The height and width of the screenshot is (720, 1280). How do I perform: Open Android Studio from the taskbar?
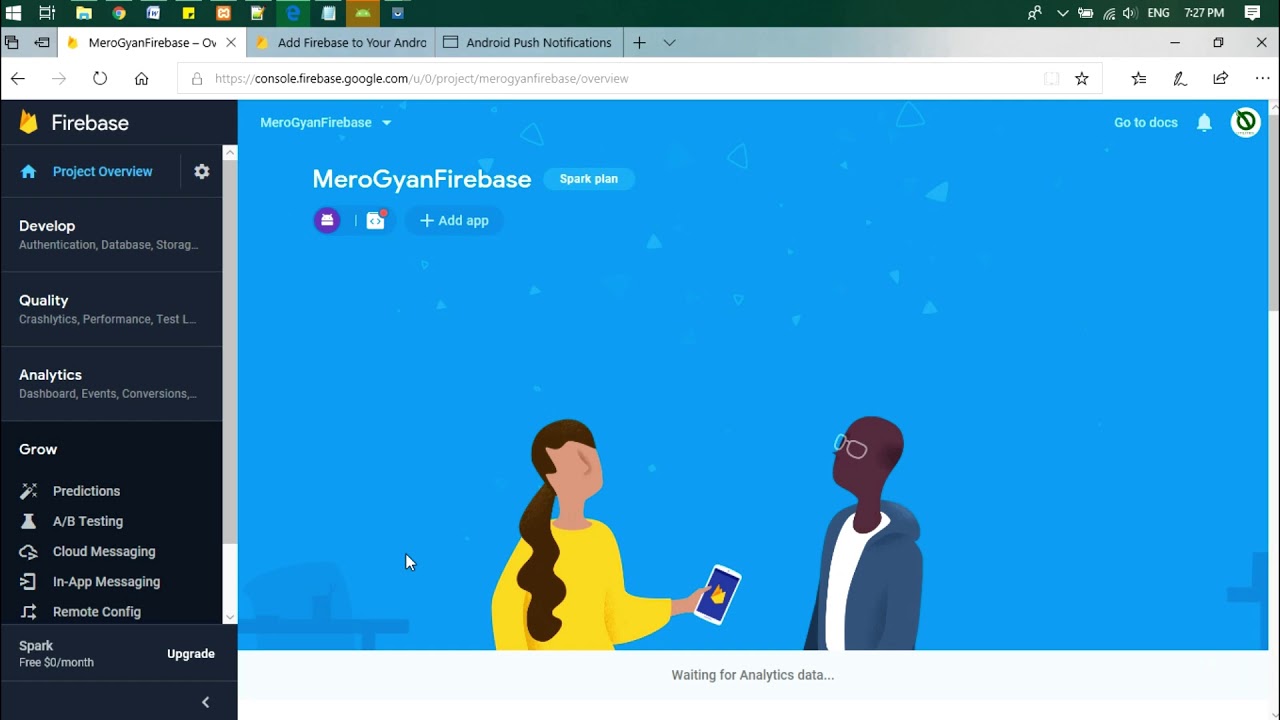tap(363, 13)
